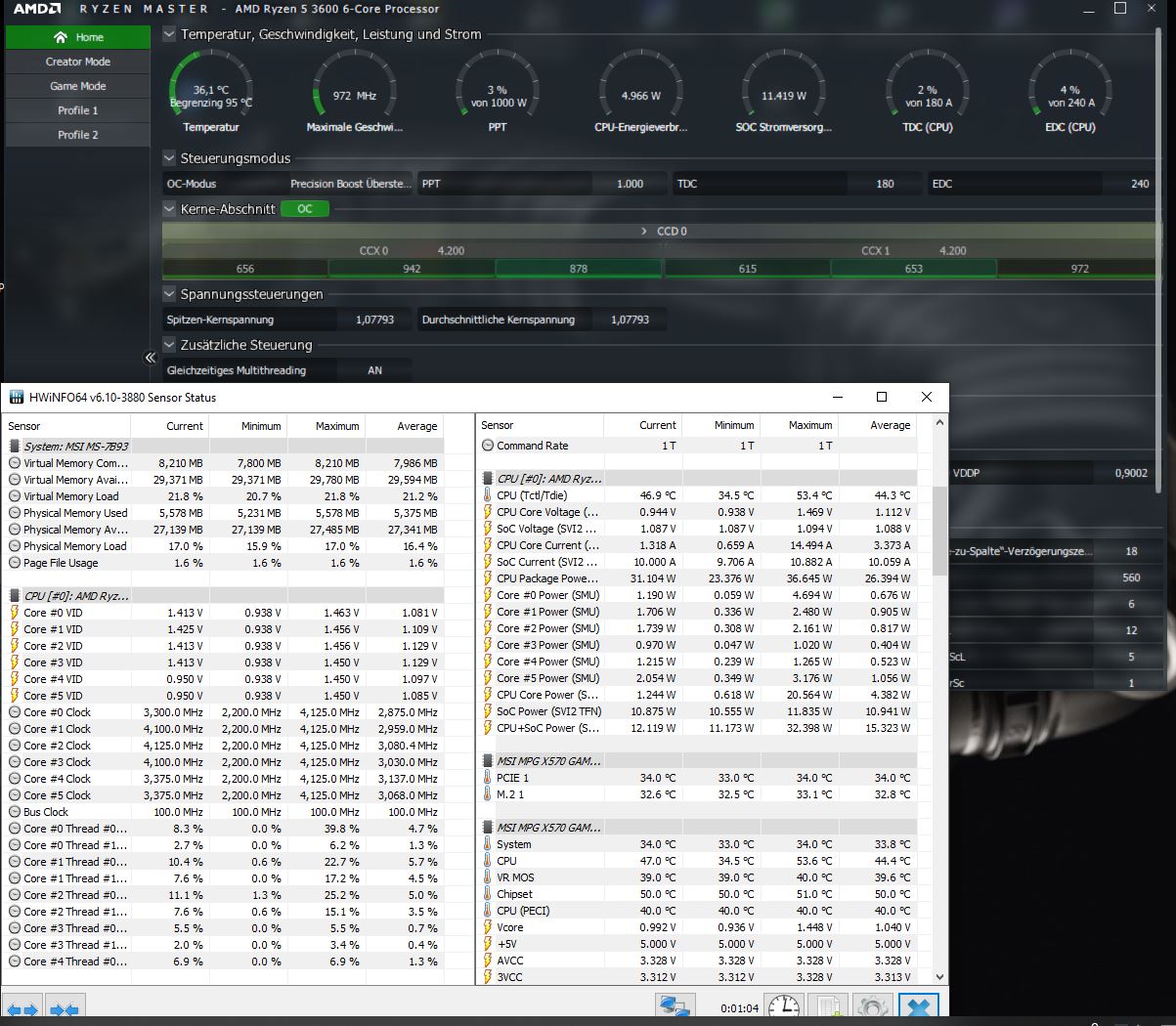
Task: Click the Home button in Ryzen Master
Action: click(x=77, y=37)
